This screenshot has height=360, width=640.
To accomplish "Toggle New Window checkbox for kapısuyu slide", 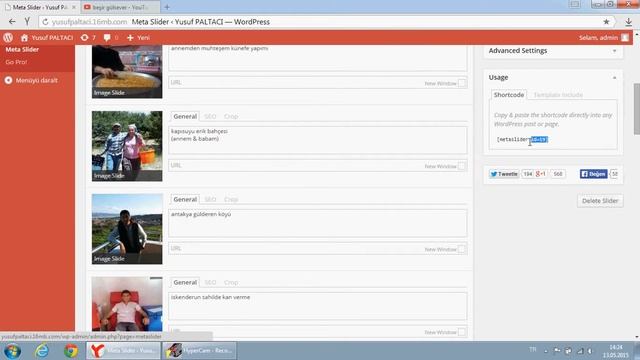I will (462, 166).
